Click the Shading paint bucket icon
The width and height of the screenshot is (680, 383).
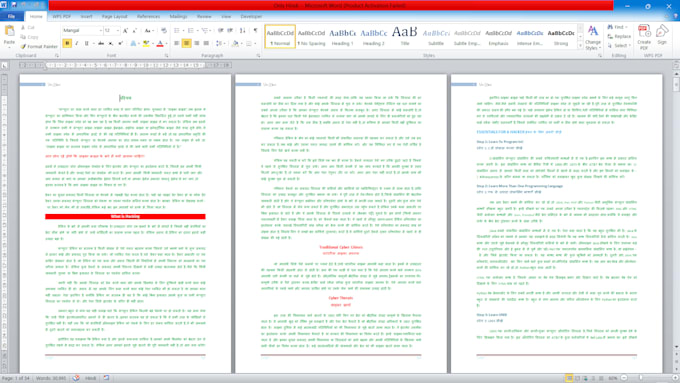236,43
